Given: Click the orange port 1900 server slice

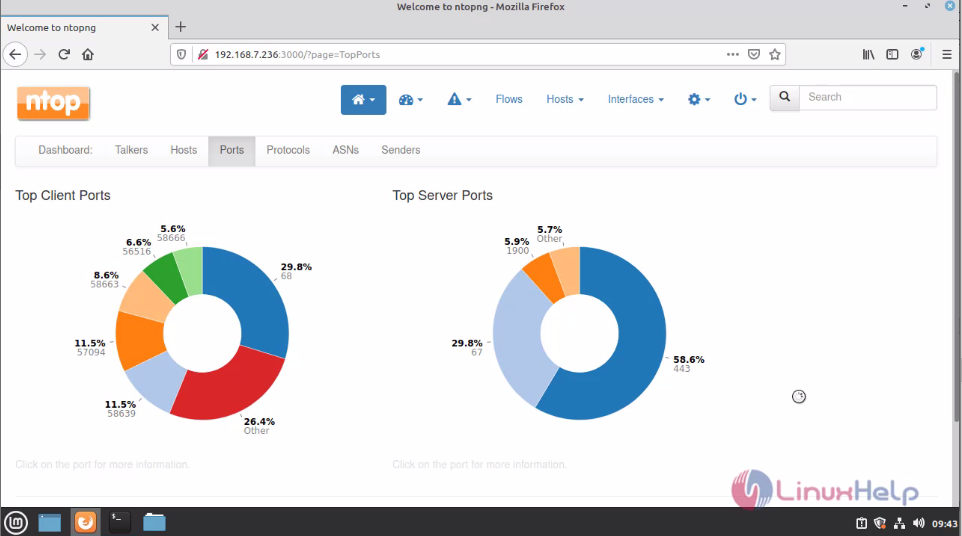Looking at the screenshot, I should 545,276.
